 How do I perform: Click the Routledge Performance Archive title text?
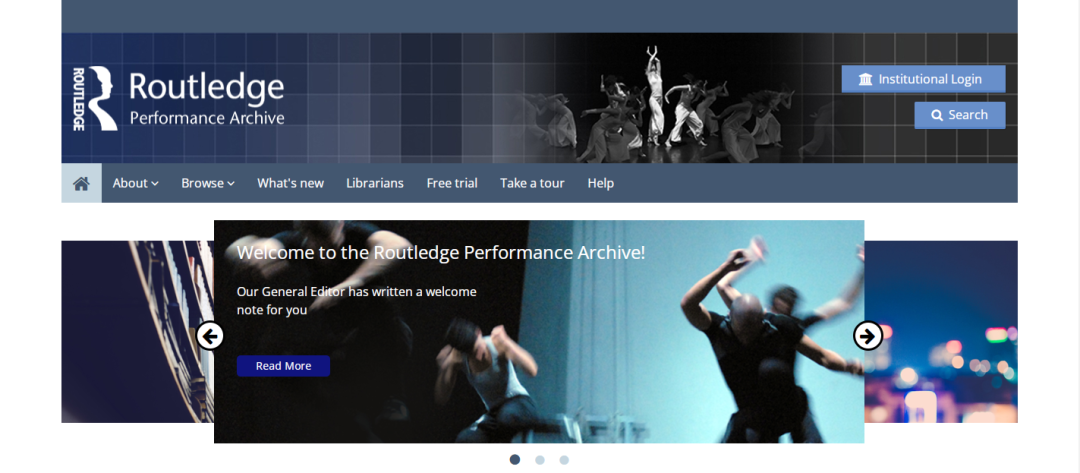[206, 99]
